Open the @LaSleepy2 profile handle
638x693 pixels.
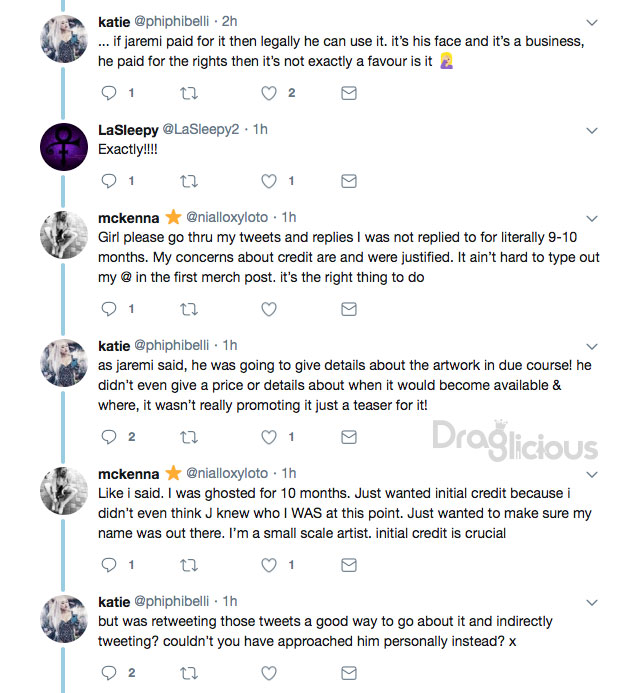[x=200, y=130]
